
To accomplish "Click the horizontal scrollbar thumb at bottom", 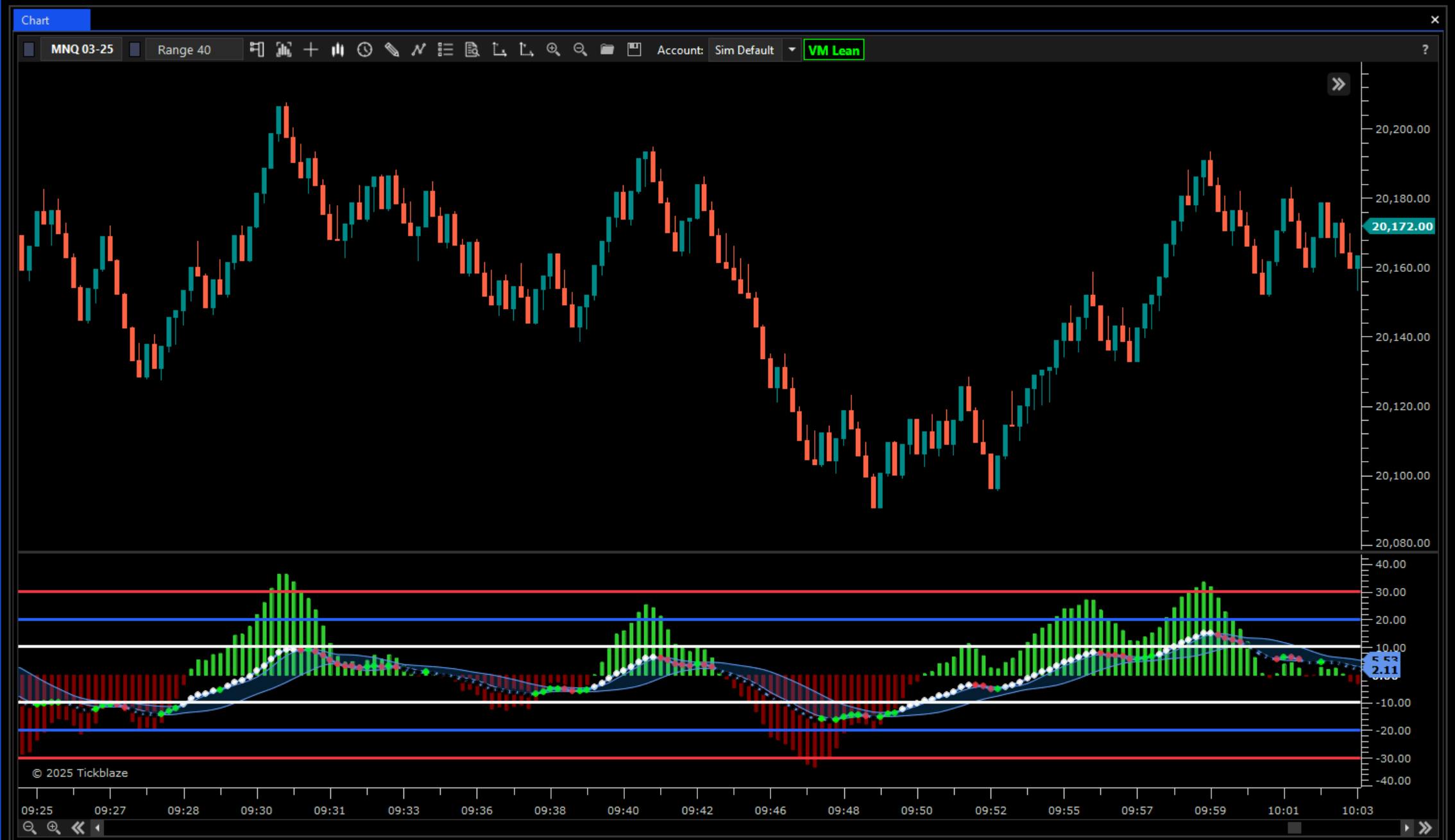I will coord(1294,828).
